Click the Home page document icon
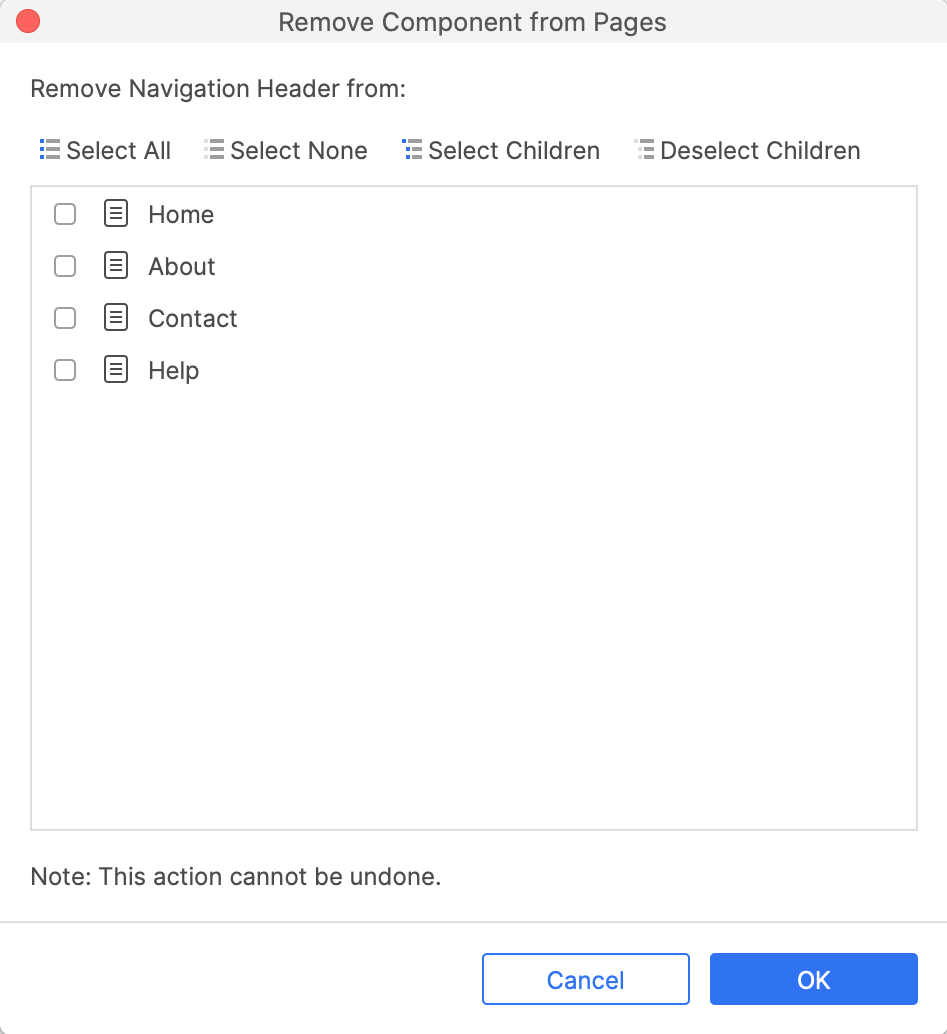947x1034 pixels. [116, 214]
